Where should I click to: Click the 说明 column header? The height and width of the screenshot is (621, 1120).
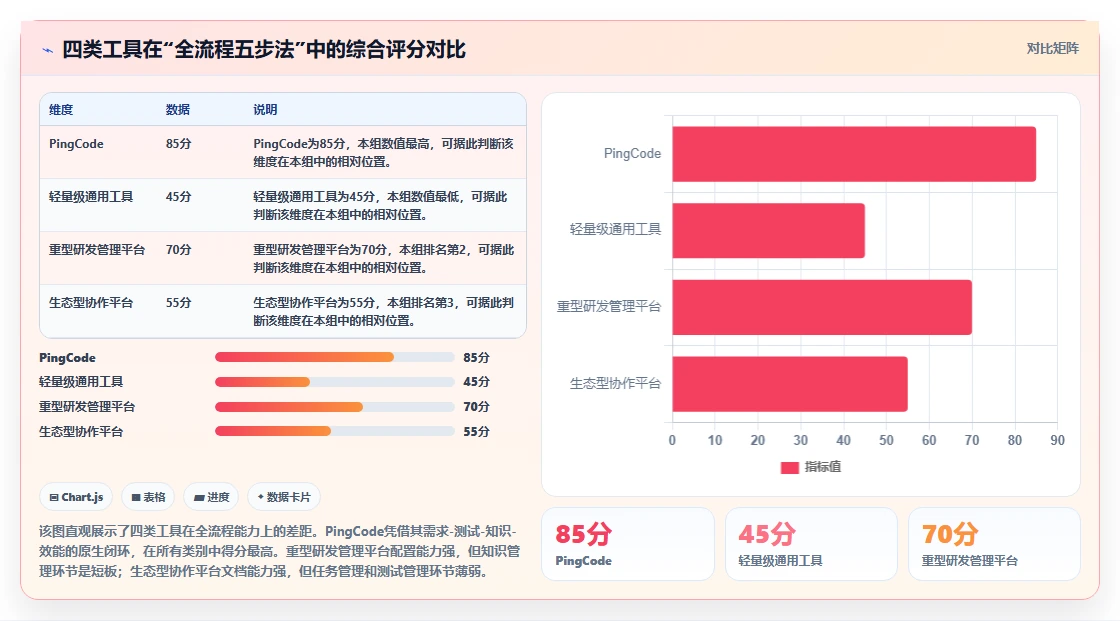click(x=265, y=109)
